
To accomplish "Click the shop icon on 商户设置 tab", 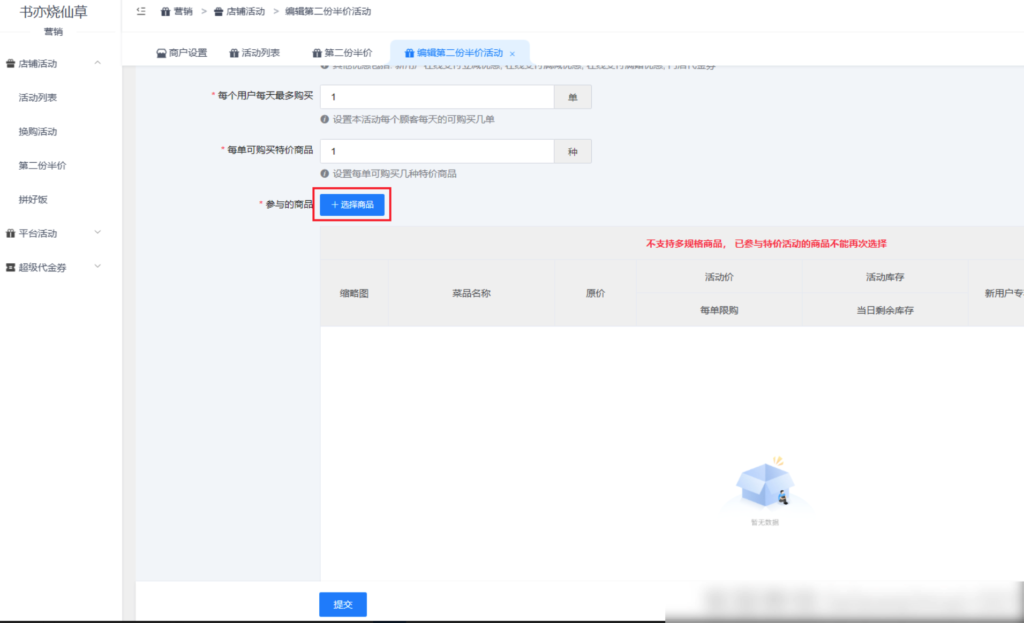I will 161,53.
